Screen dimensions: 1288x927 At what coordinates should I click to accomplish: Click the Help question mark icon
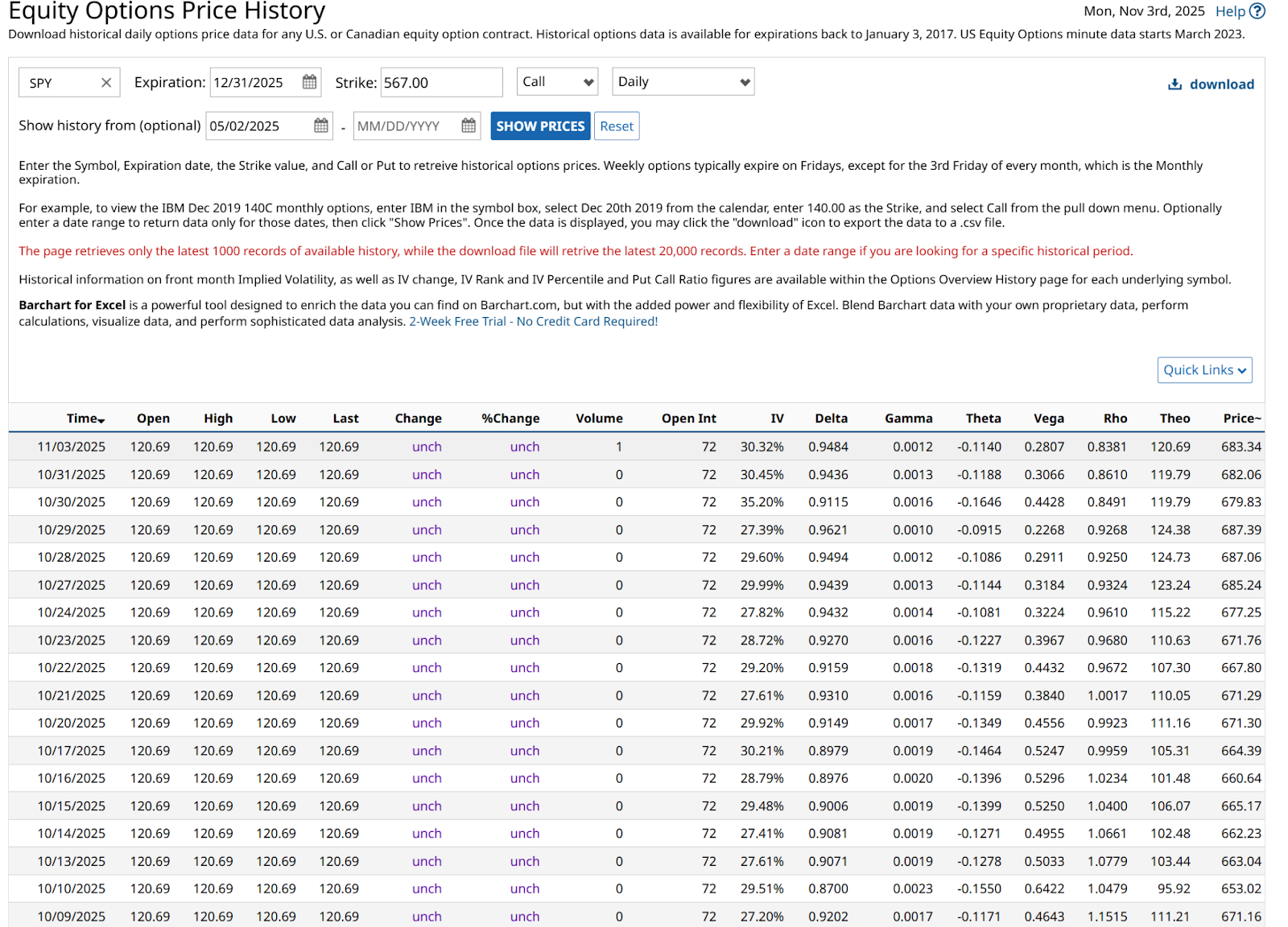[1257, 11]
